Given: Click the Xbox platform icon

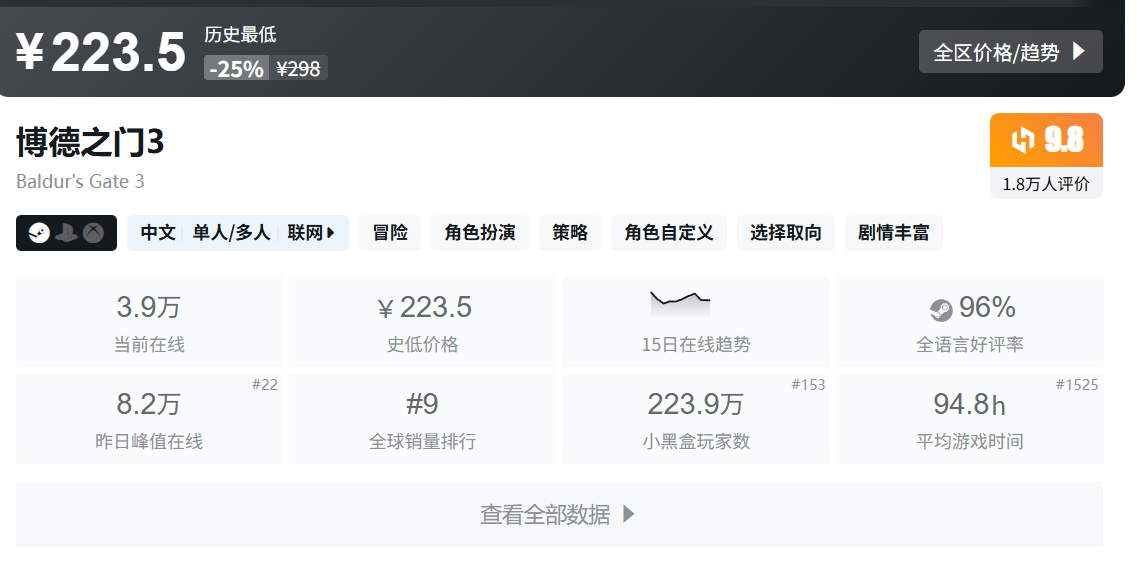Looking at the screenshot, I should (x=93, y=233).
